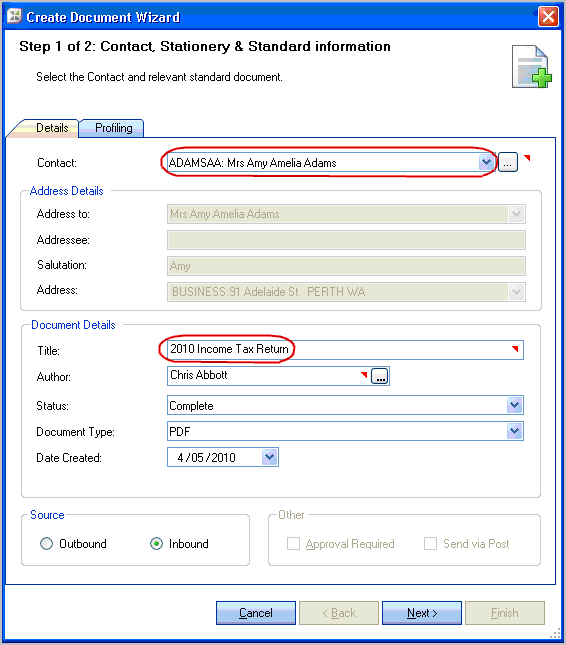Viewport: 566px width, 645px height.
Task: Expand the Contact dropdown list
Action: click(486, 162)
